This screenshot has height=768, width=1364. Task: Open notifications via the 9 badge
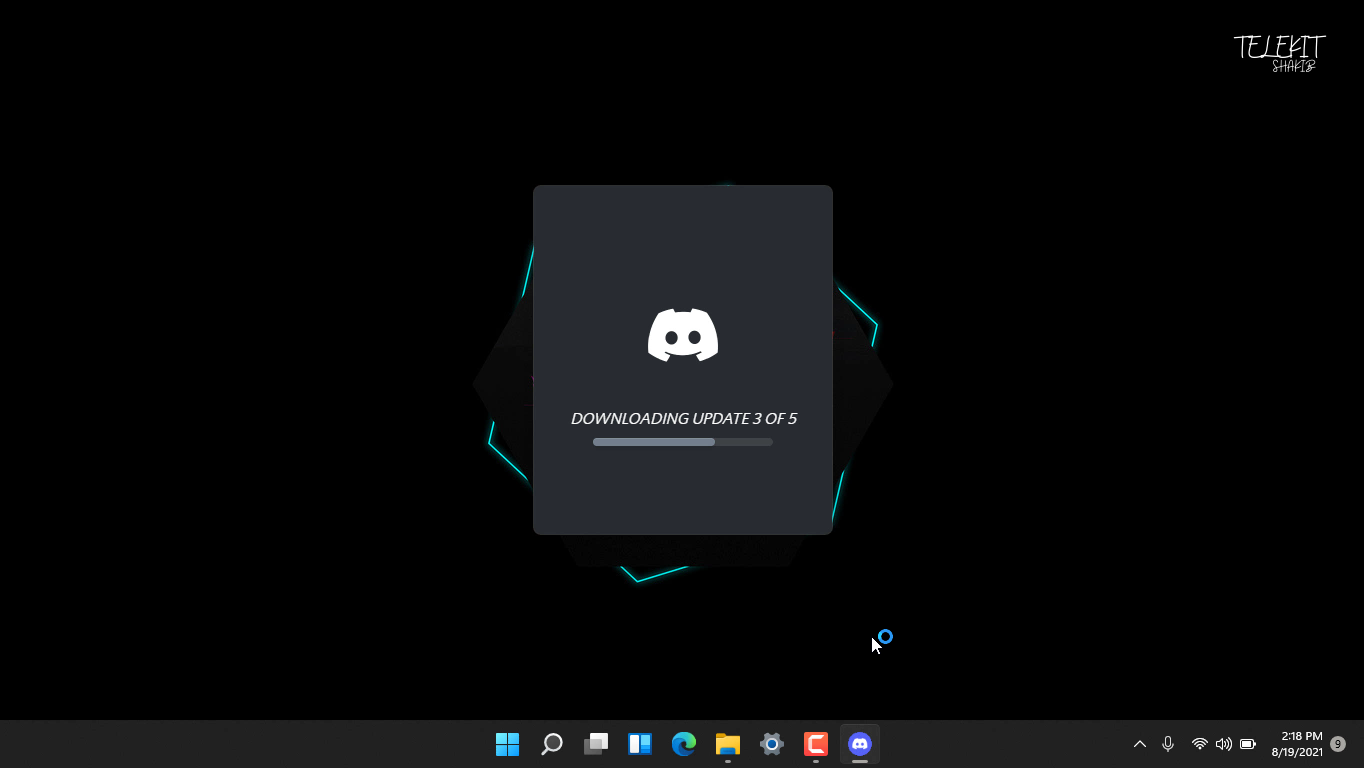[1338, 744]
